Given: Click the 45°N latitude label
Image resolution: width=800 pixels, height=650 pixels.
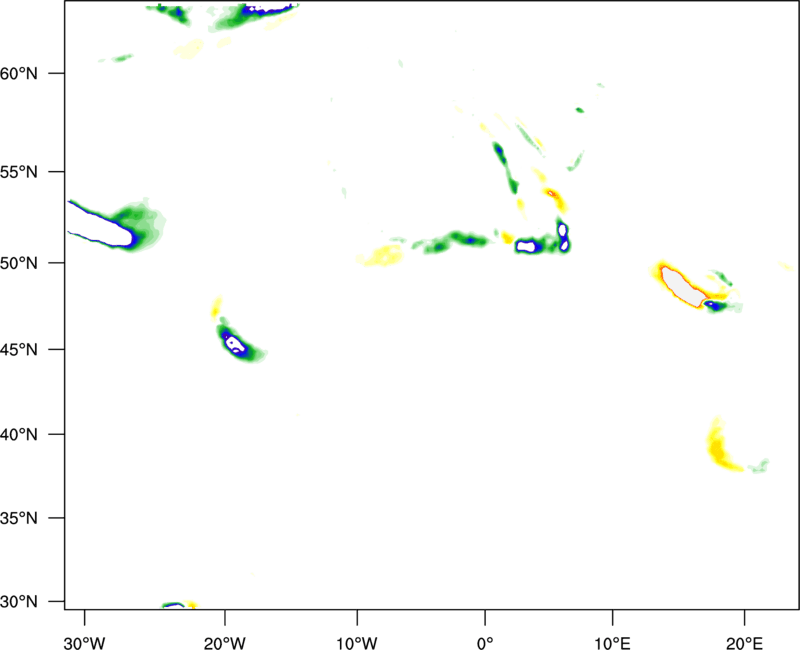Looking at the screenshot, I should [x=19, y=349].
